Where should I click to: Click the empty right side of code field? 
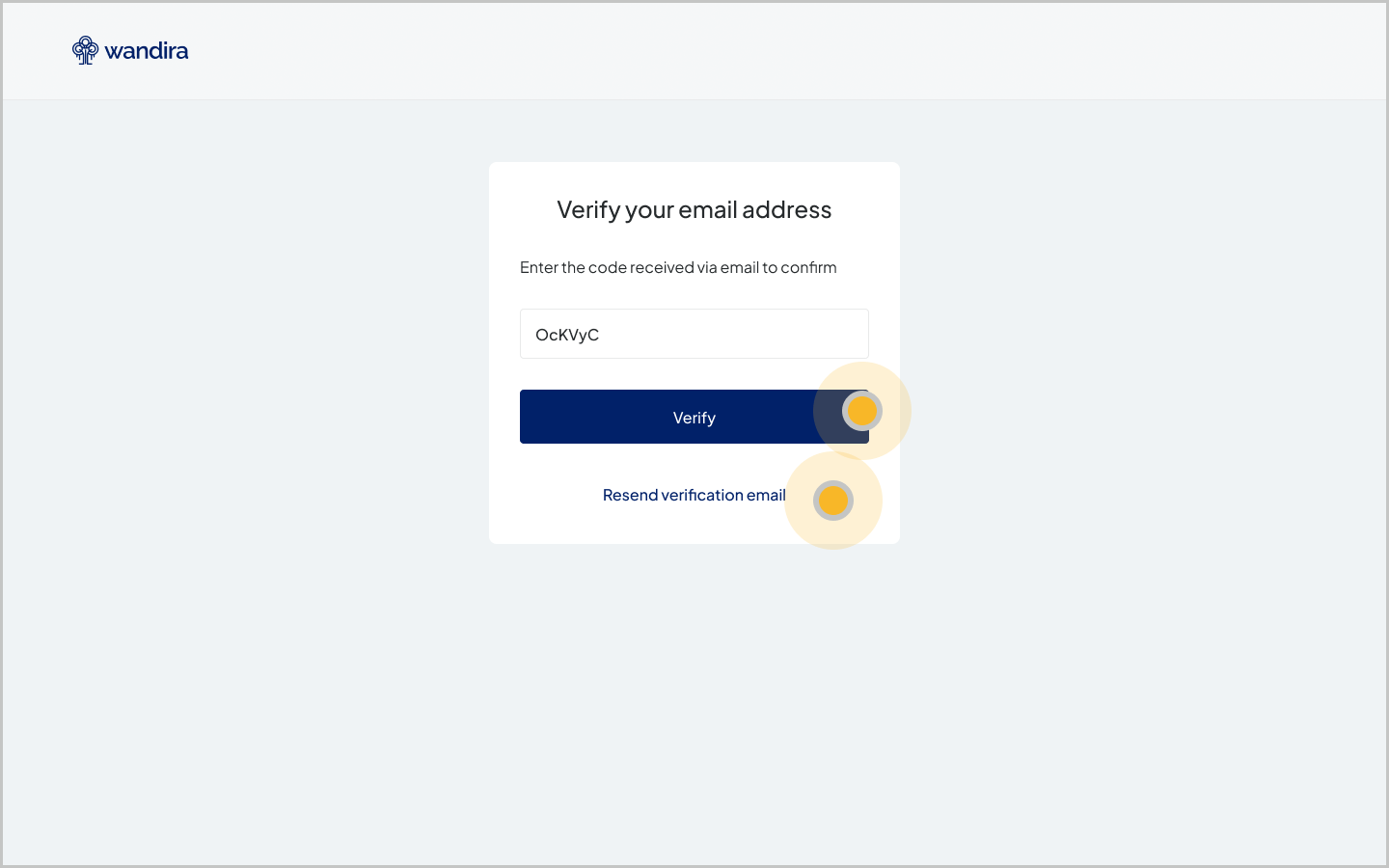(791, 334)
